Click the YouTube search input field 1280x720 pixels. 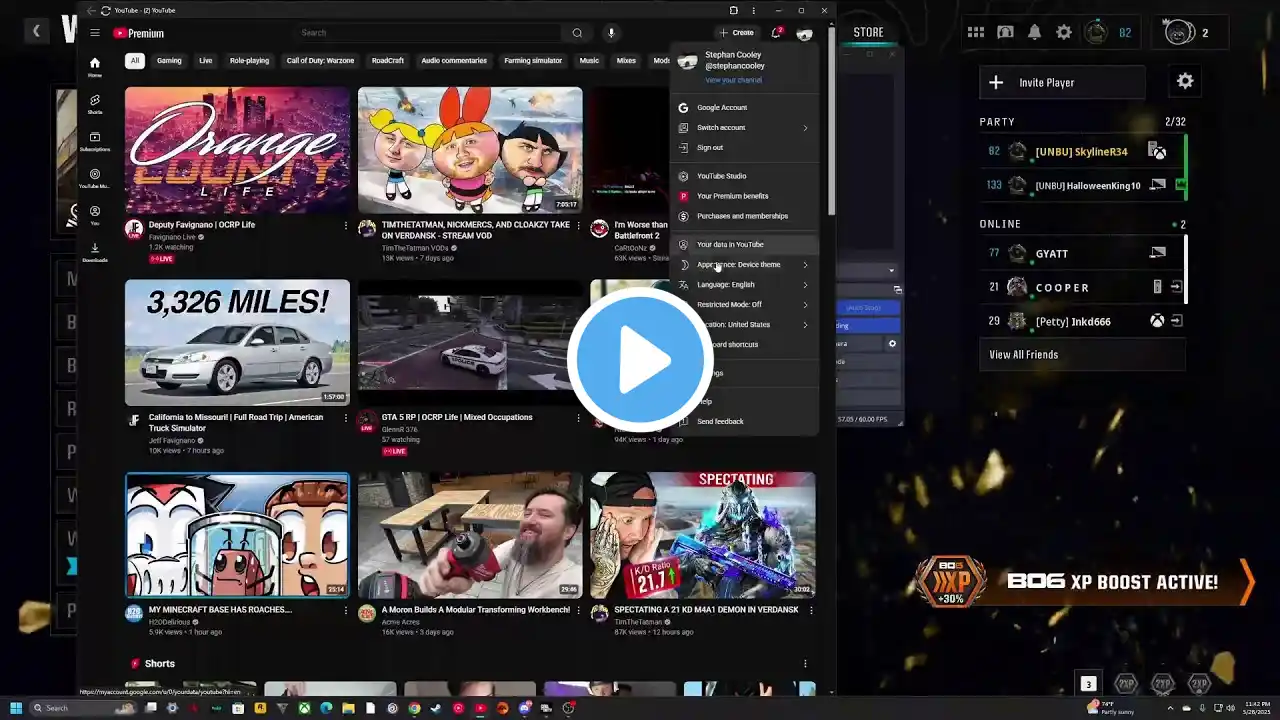(430, 33)
